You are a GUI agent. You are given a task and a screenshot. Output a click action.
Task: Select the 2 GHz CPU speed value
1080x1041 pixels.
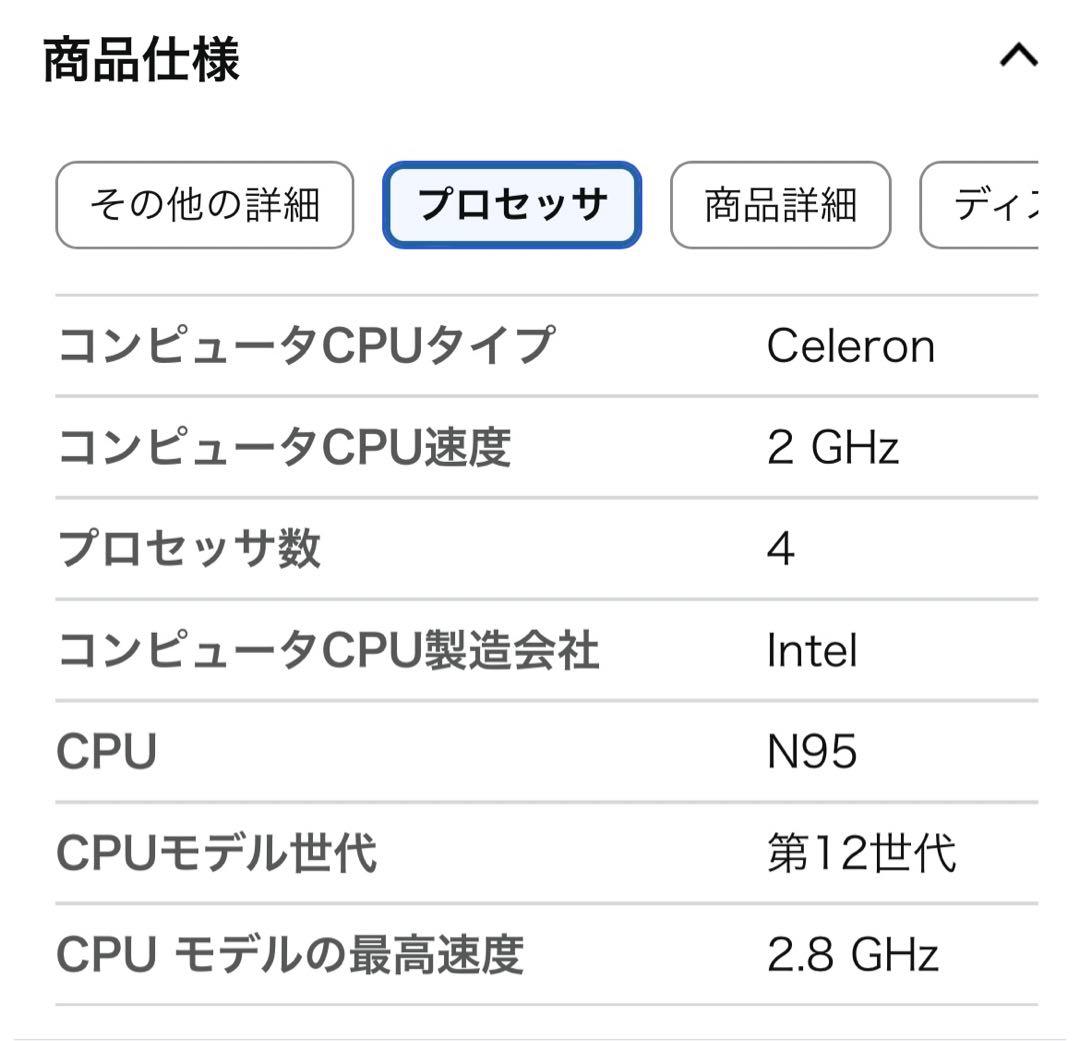(831, 447)
